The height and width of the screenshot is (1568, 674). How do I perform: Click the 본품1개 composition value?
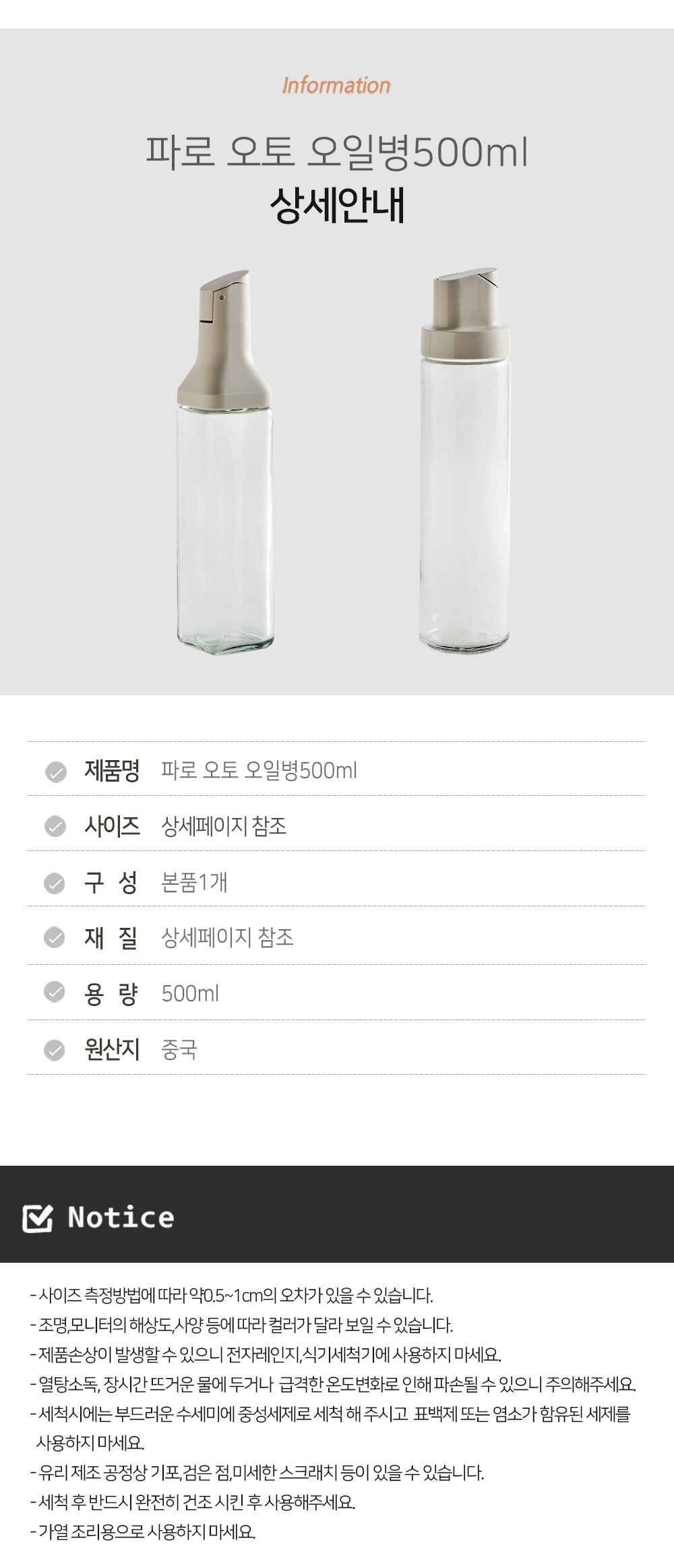tap(194, 882)
